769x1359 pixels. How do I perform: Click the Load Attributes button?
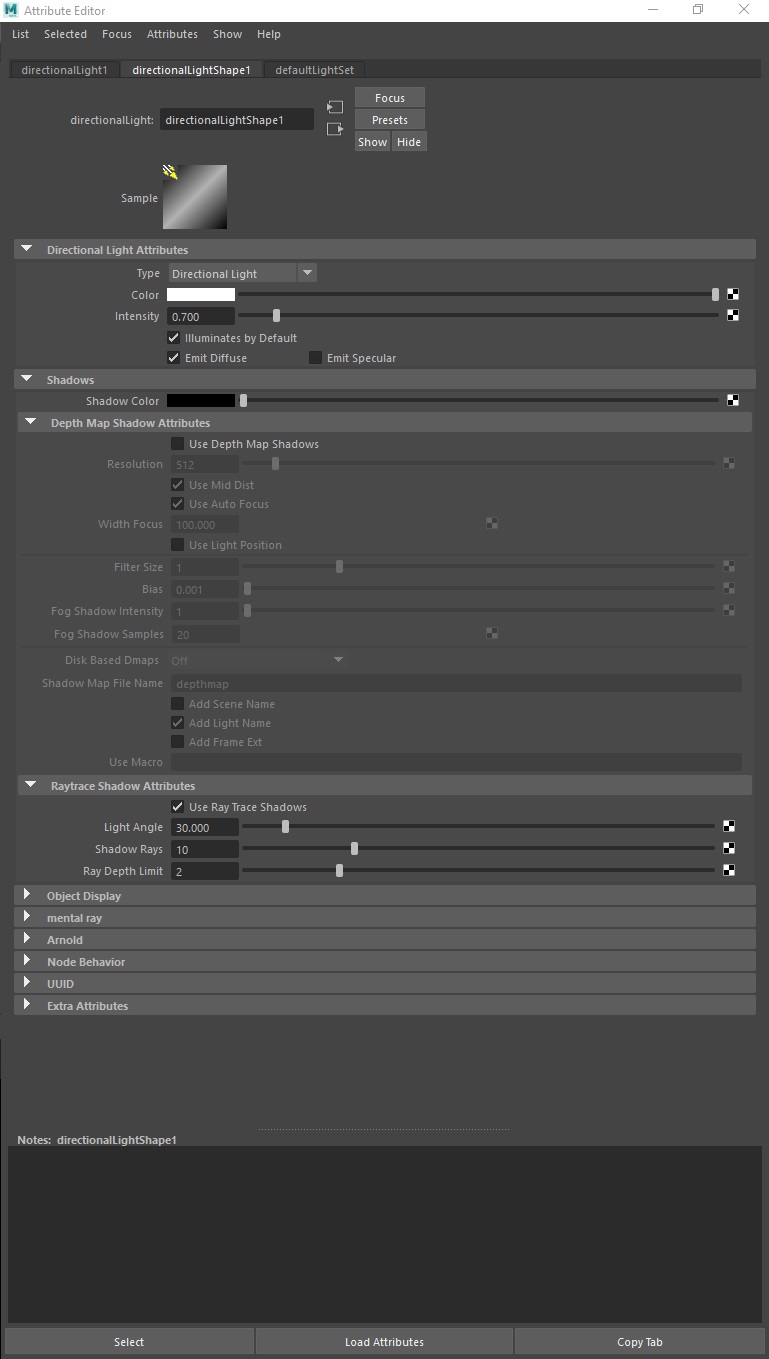pos(384,1342)
